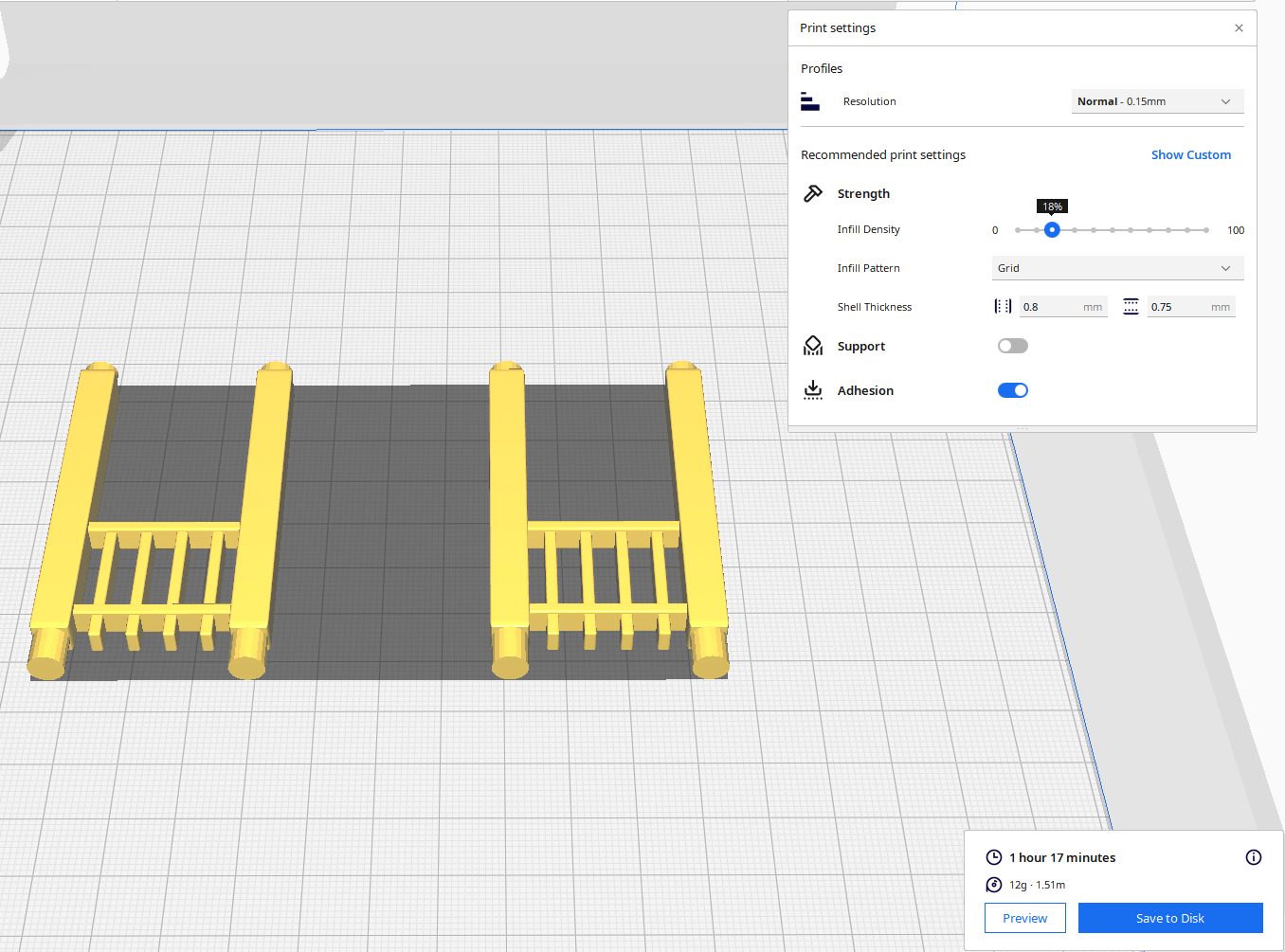1285x952 pixels.
Task: Open the Resolution profile dropdown
Action: coord(1157,101)
